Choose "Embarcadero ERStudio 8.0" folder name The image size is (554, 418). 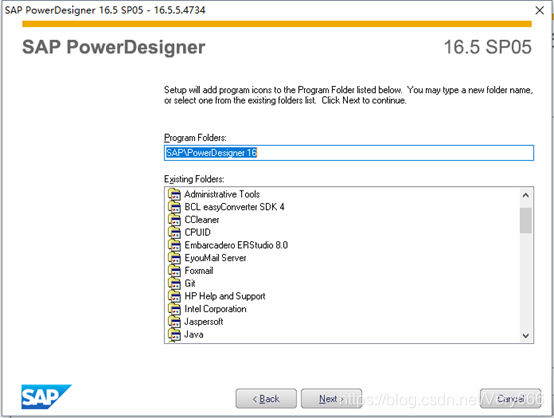click(236, 245)
